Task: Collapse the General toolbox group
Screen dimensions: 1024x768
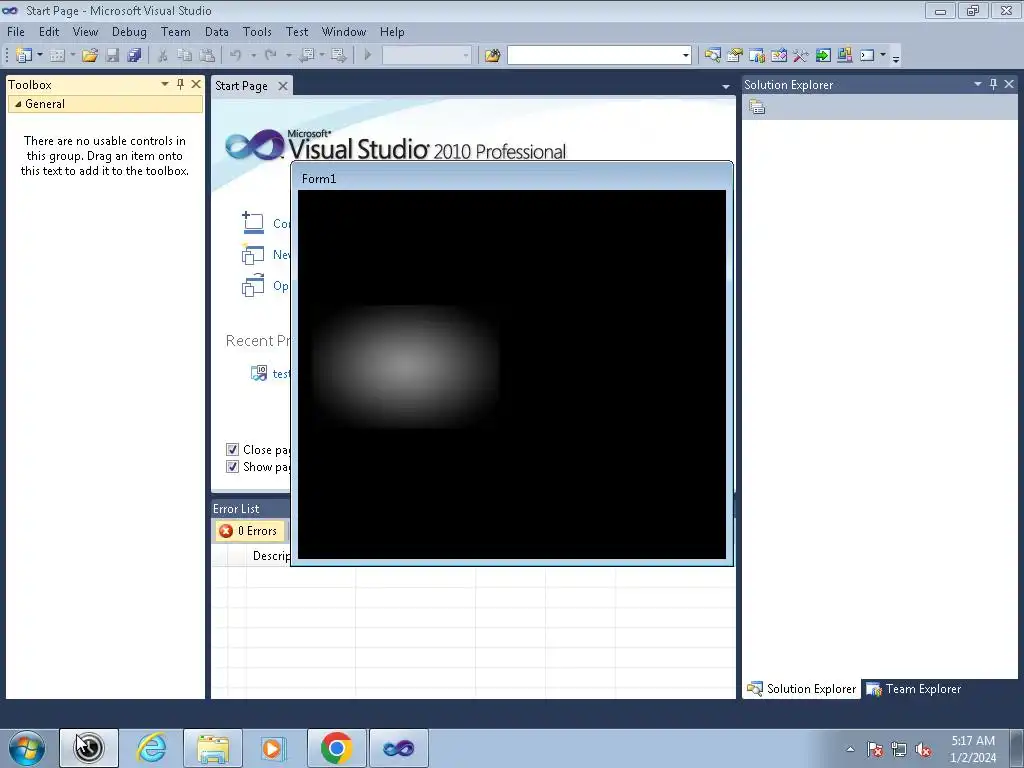Action: pos(18,104)
